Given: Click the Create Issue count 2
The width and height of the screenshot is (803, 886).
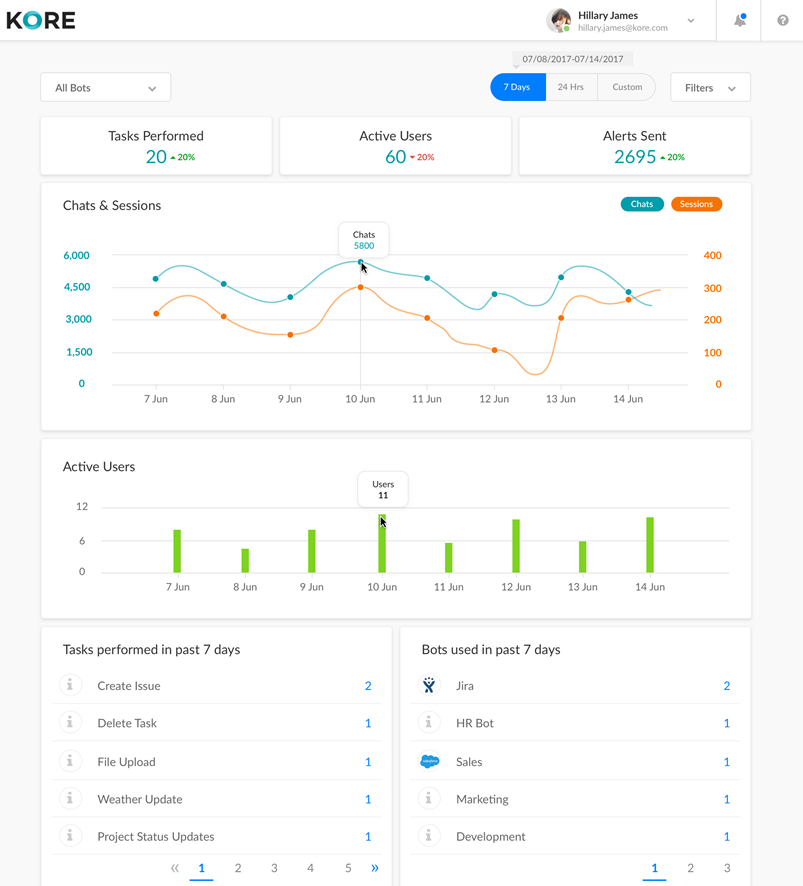Looking at the screenshot, I should pyautogui.click(x=368, y=685).
